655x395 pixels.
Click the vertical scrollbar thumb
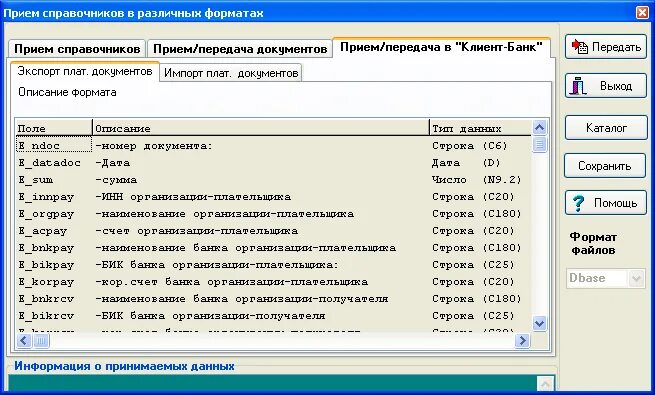[x=539, y=144]
